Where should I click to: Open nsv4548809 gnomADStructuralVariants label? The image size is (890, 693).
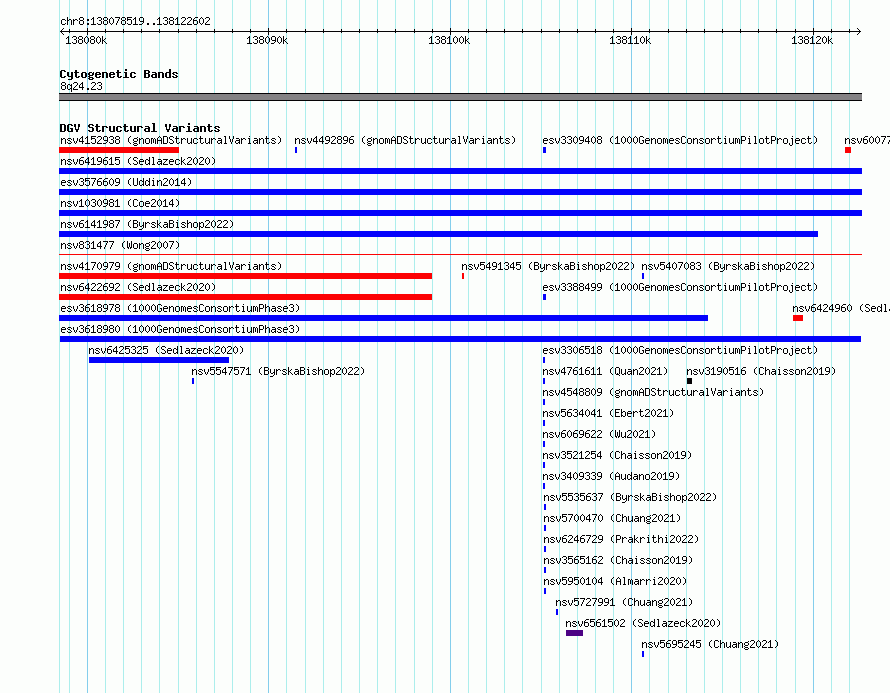coord(653,392)
